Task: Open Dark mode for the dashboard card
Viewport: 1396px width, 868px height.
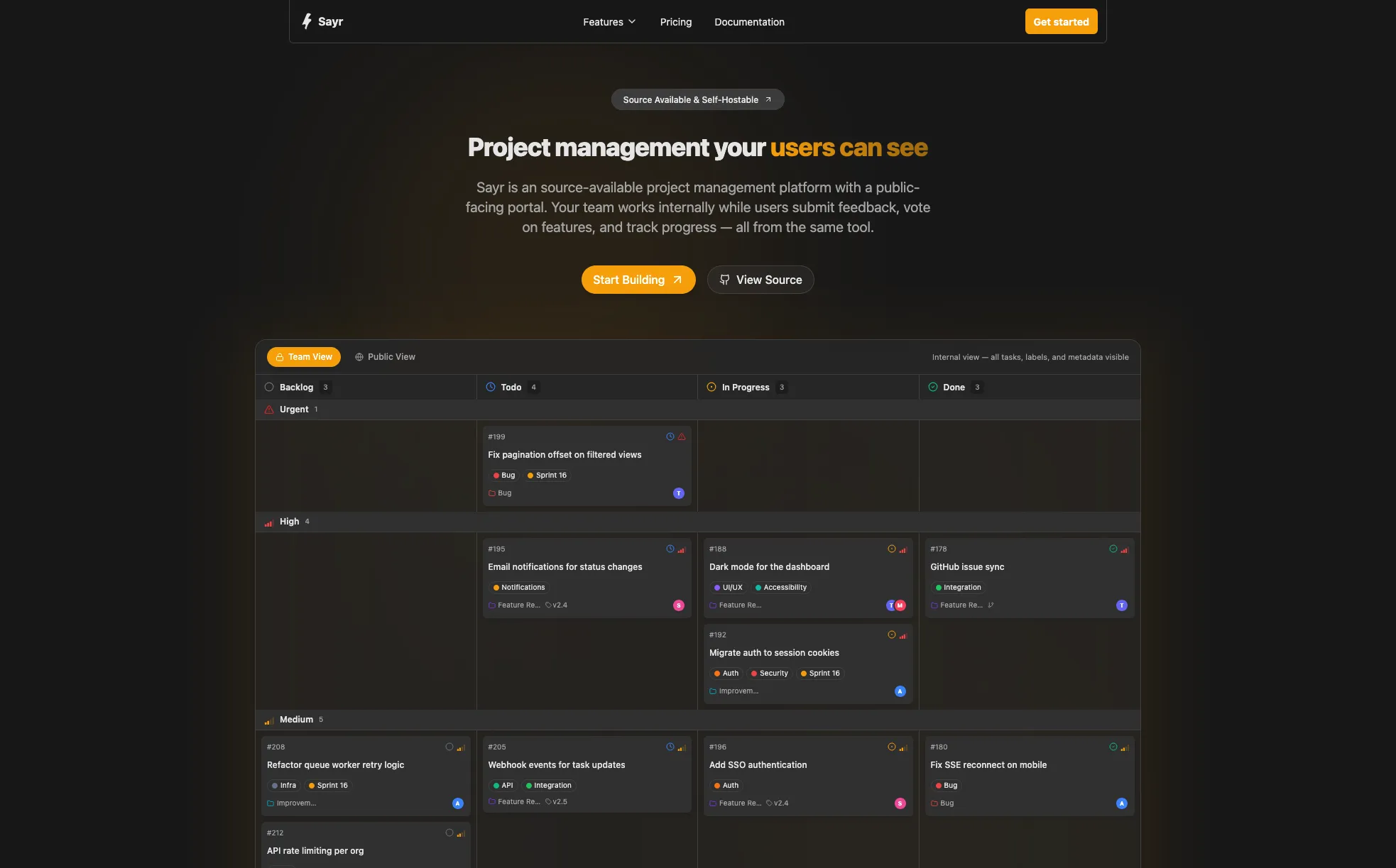Action: [808, 578]
